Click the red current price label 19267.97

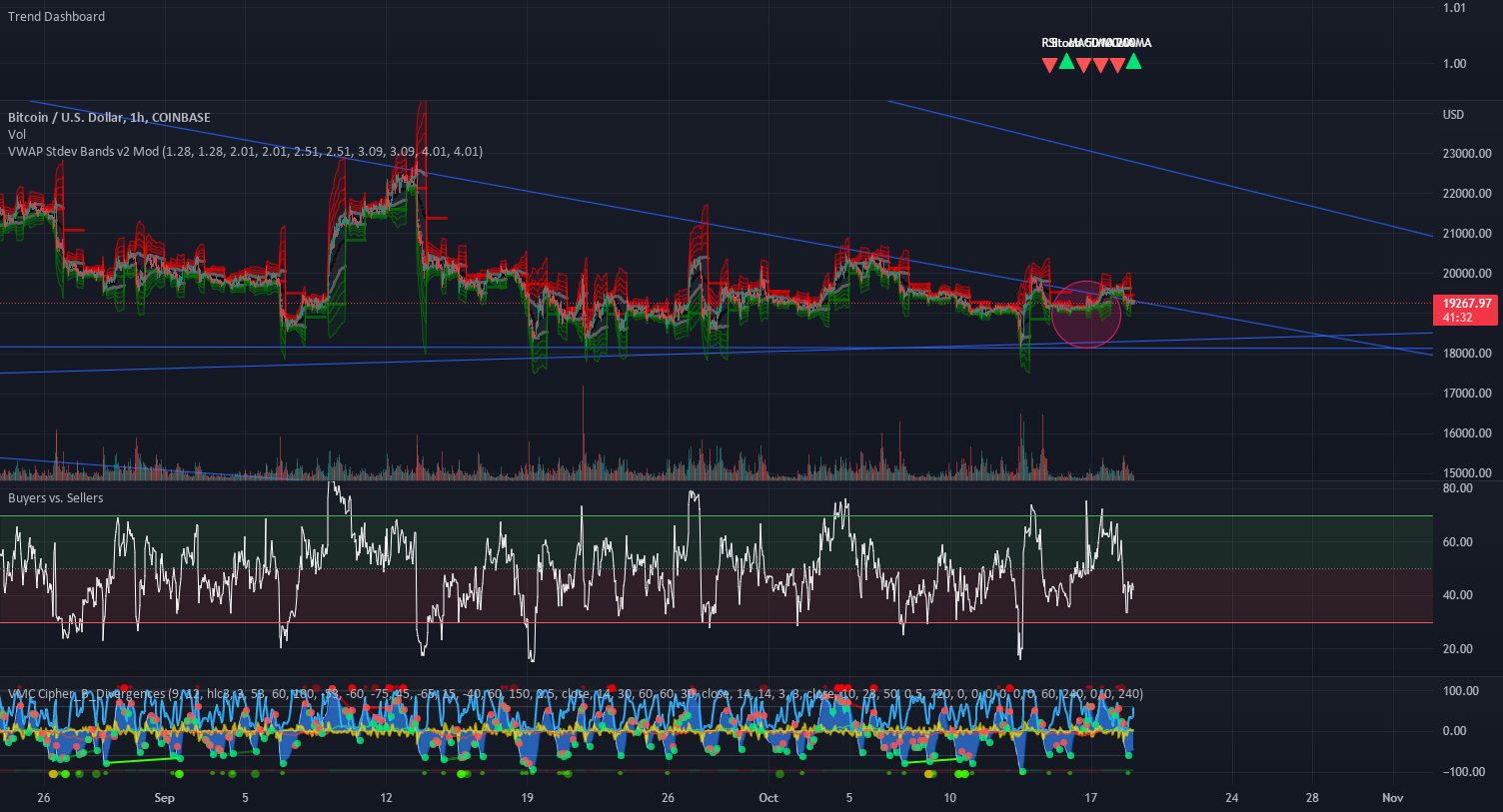(1465, 310)
